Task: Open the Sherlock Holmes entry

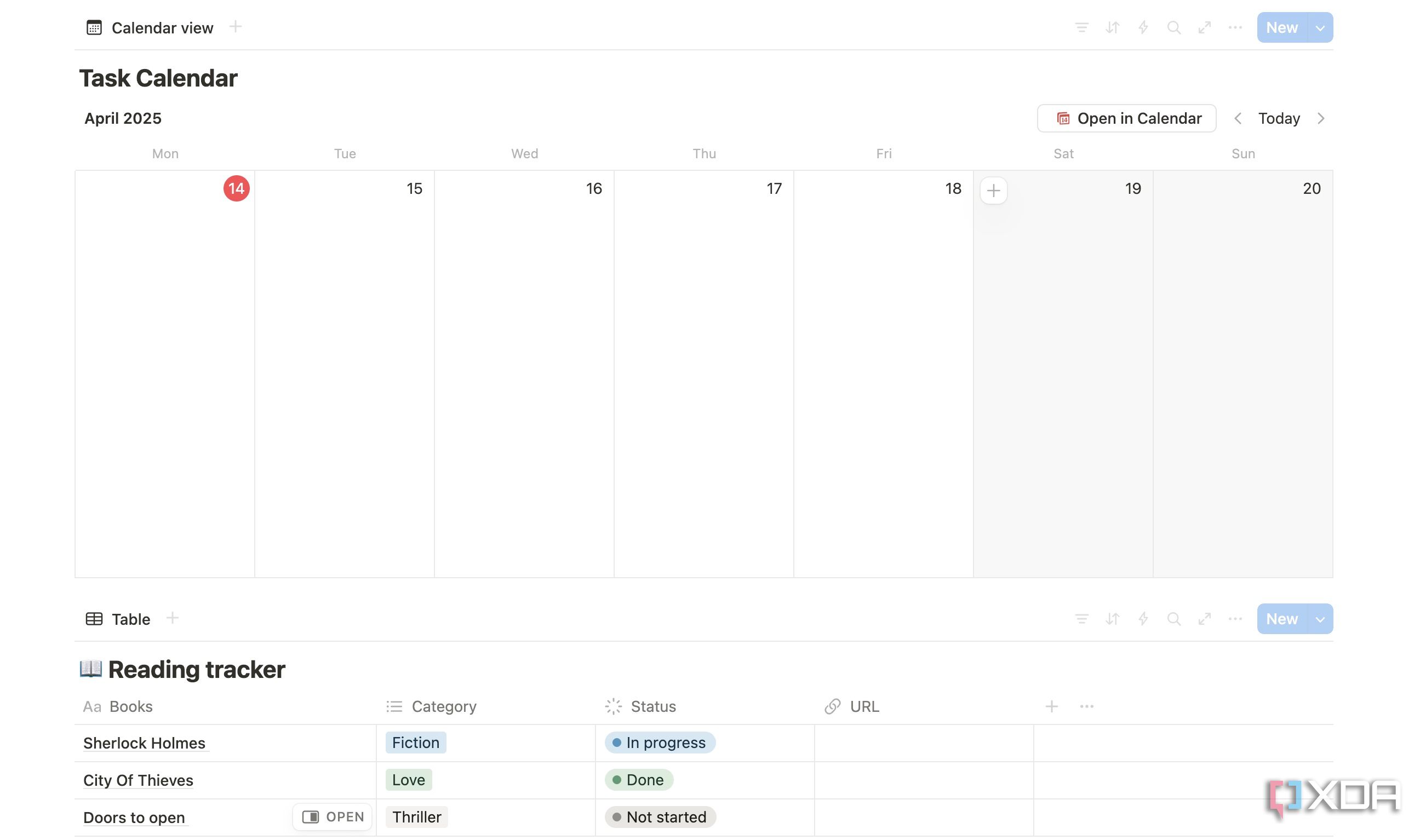Action: (145, 743)
